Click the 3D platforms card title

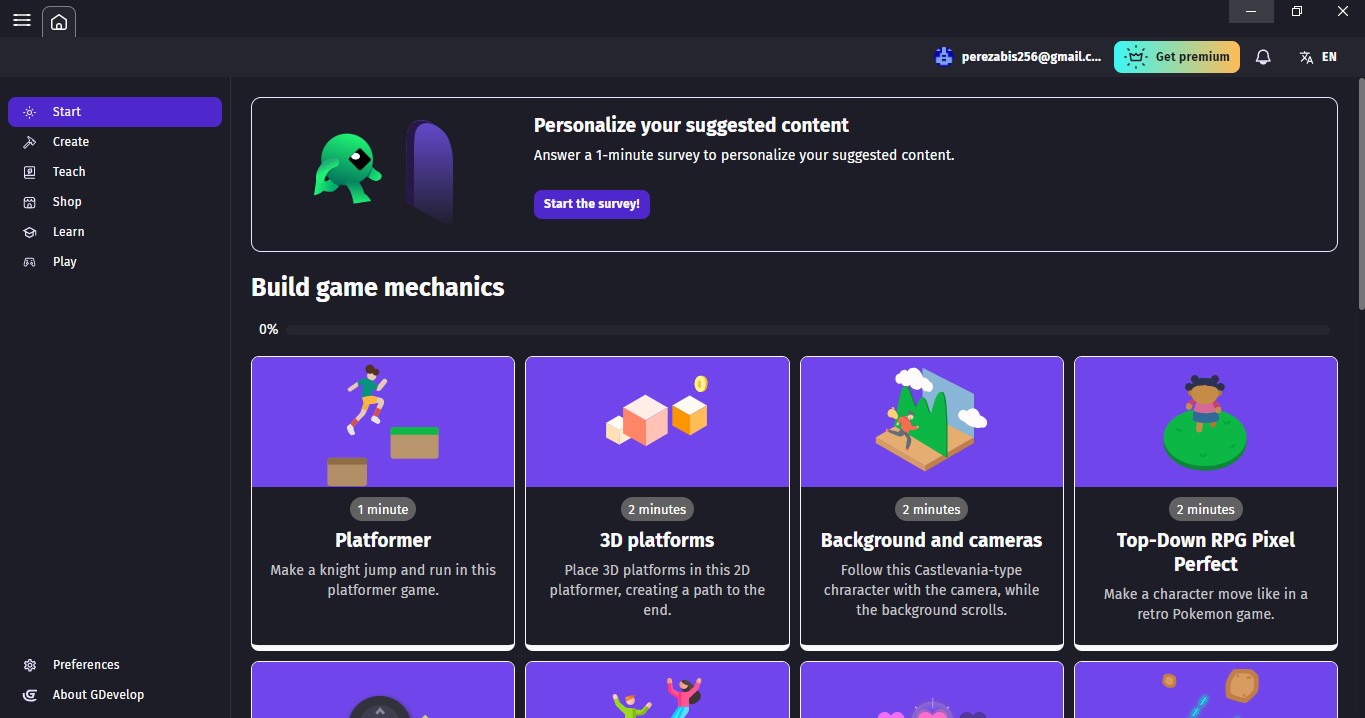pyautogui.click(x=657, y=540)
